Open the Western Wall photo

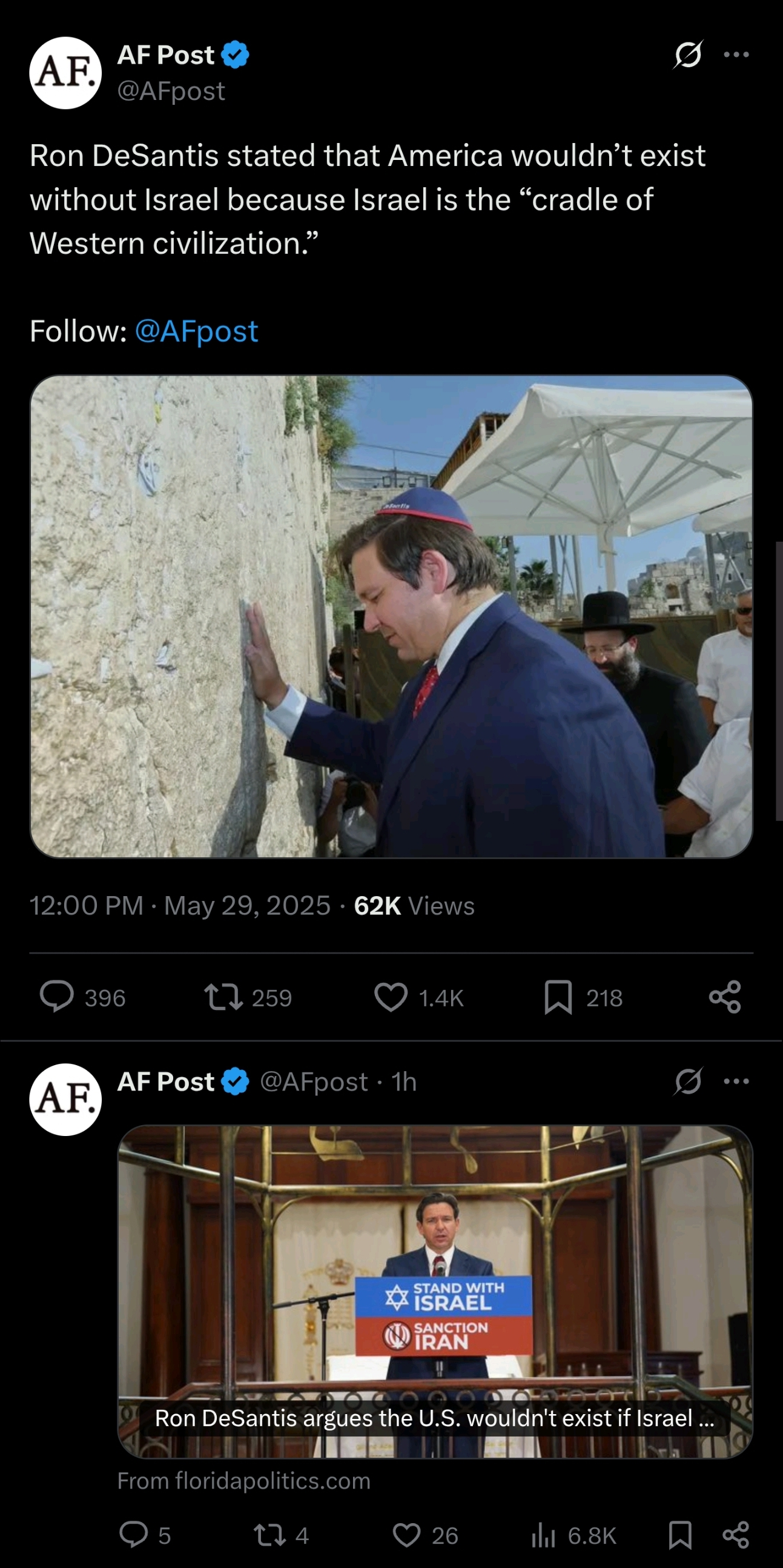point(391,616)
